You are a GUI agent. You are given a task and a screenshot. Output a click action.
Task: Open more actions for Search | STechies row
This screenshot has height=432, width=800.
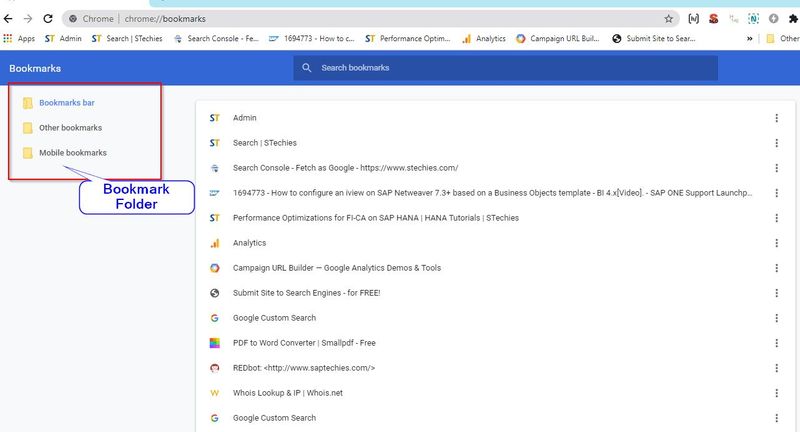(776, 143)
